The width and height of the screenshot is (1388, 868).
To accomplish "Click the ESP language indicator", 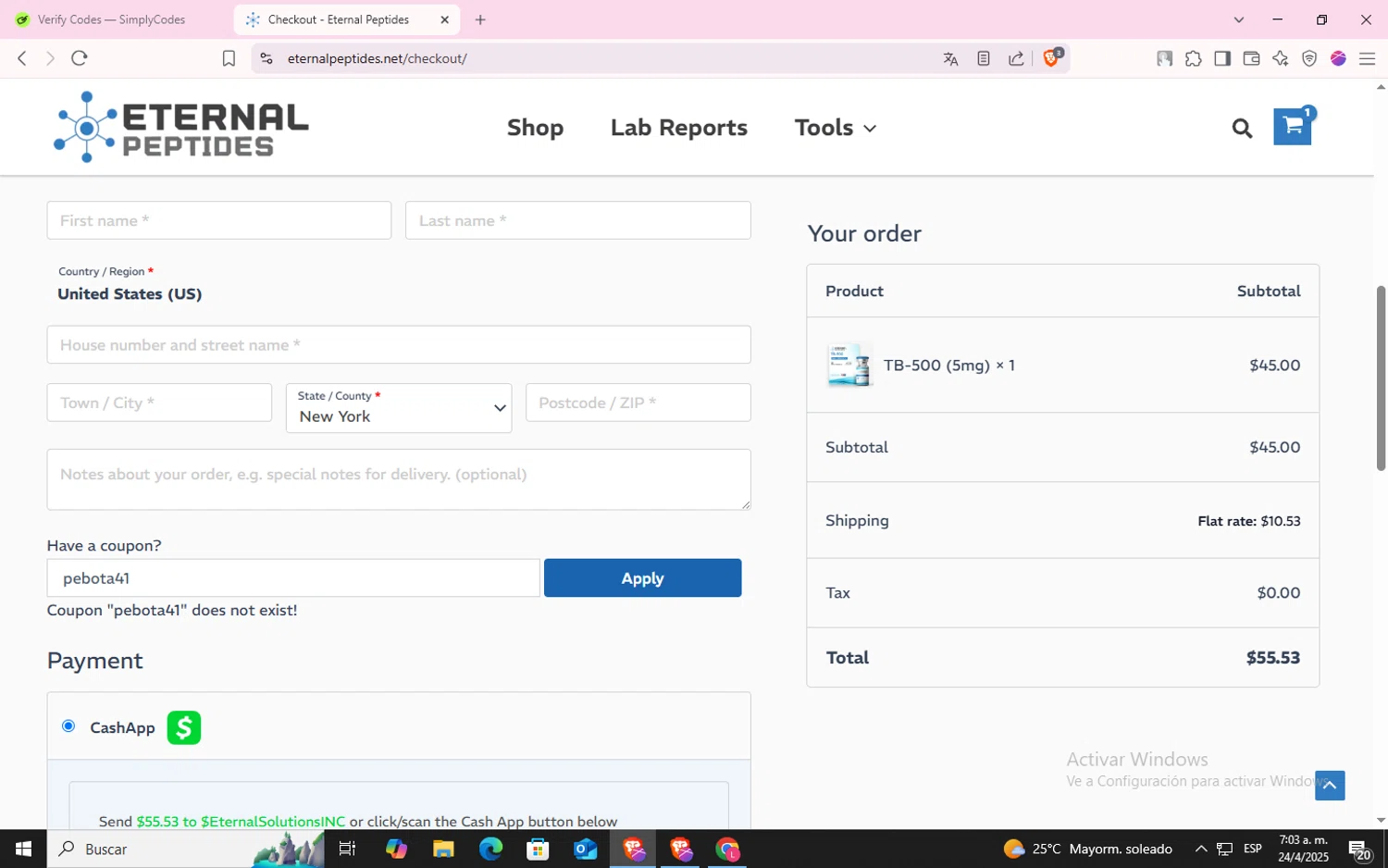I will pyautogui.click(x=1253, y=849).
